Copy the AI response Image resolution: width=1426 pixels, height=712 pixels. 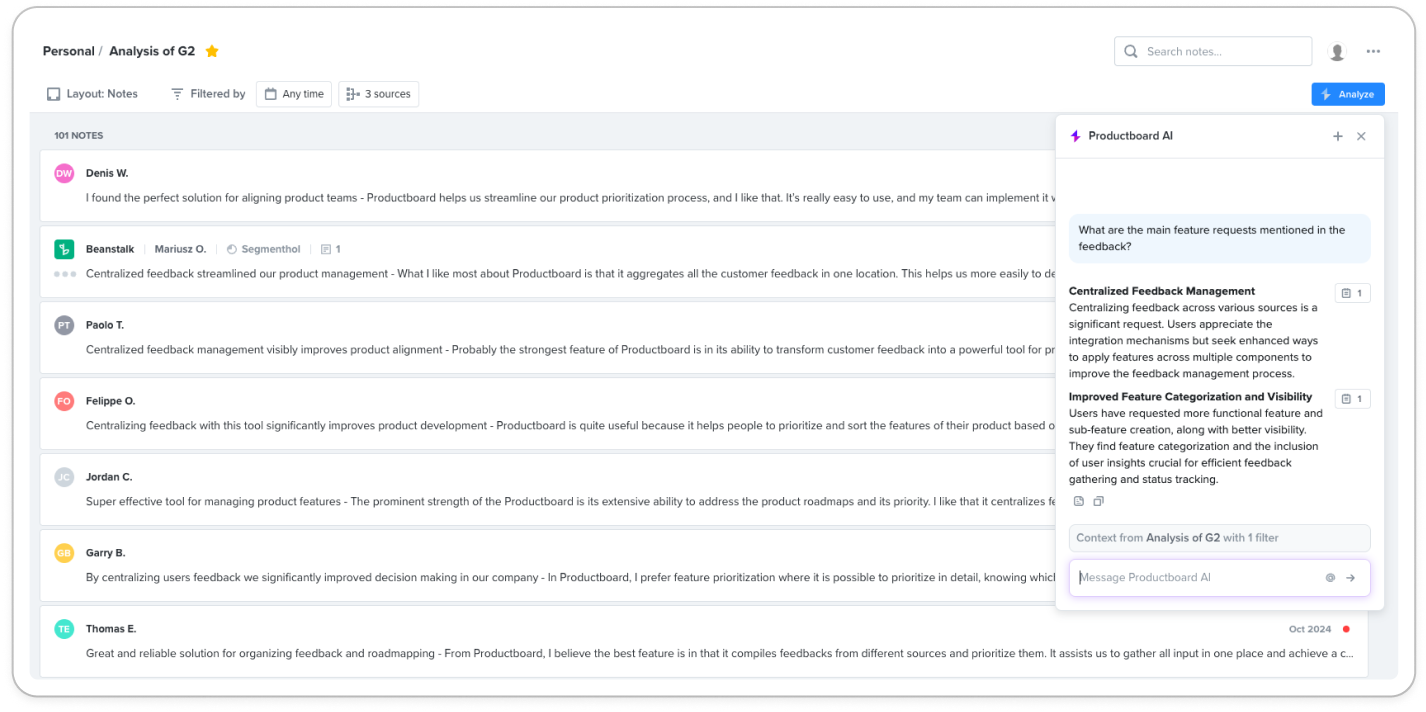[x=1099, y=501]
